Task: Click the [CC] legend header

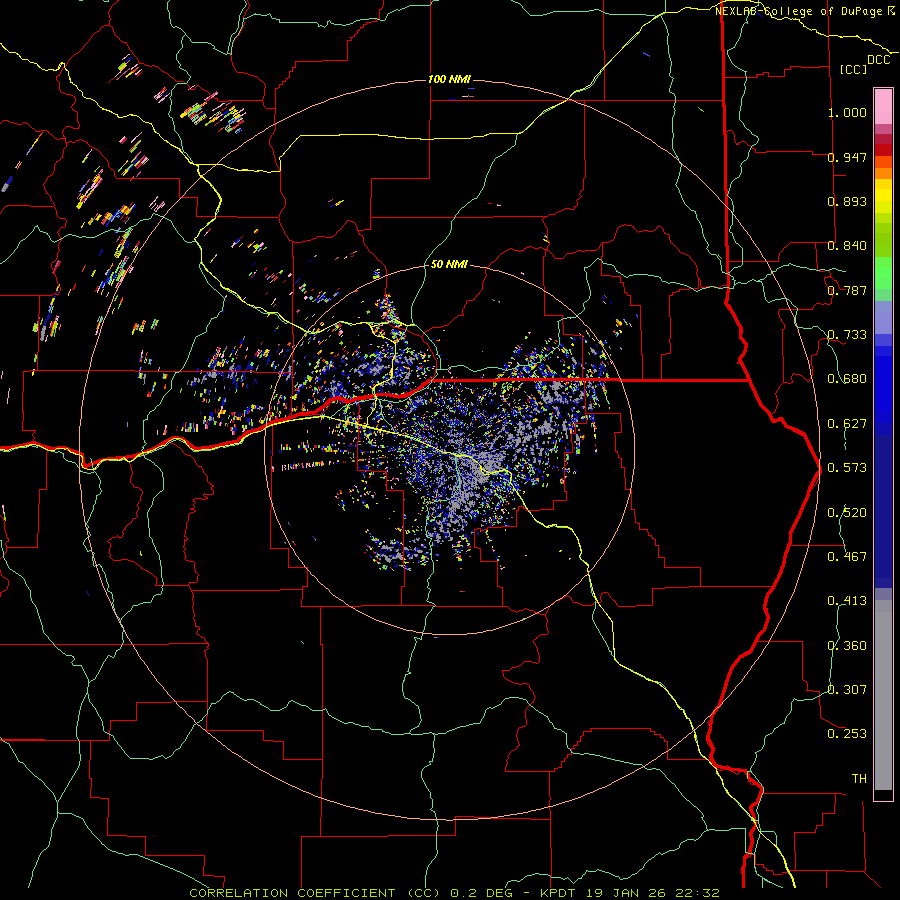Action: click(854, 69)
